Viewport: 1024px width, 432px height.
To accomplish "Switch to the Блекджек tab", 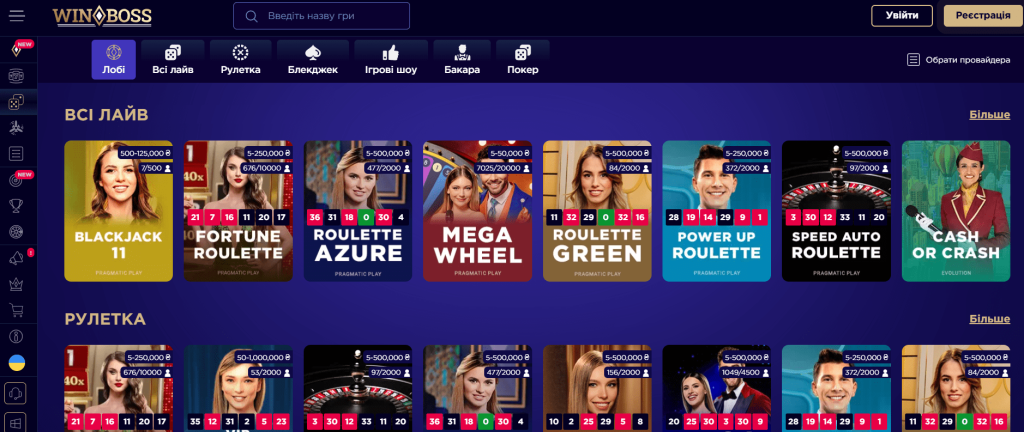I will click(313, 60).
